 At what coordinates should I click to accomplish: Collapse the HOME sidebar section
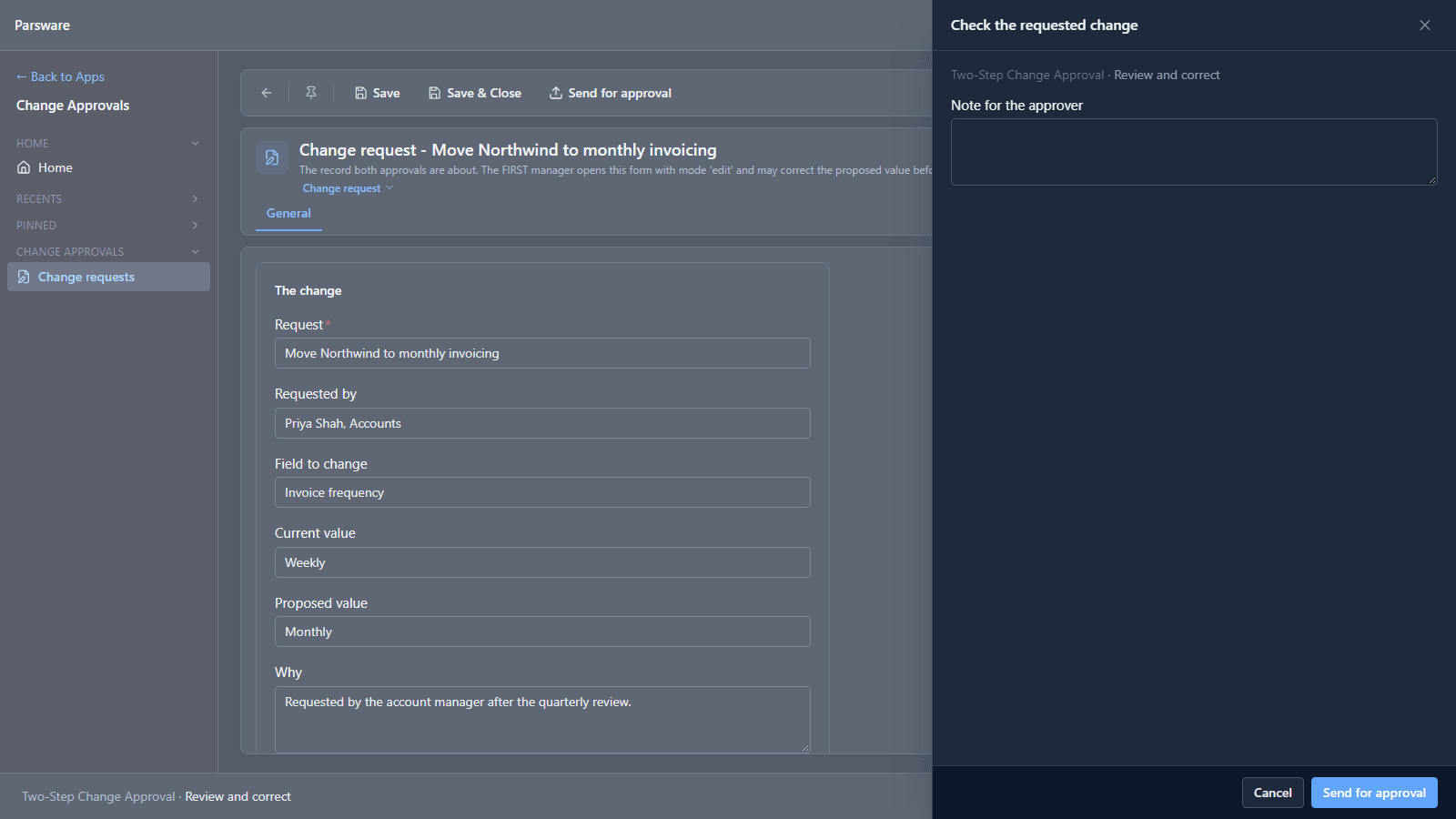pyautogui.click(x=195, y=144)
